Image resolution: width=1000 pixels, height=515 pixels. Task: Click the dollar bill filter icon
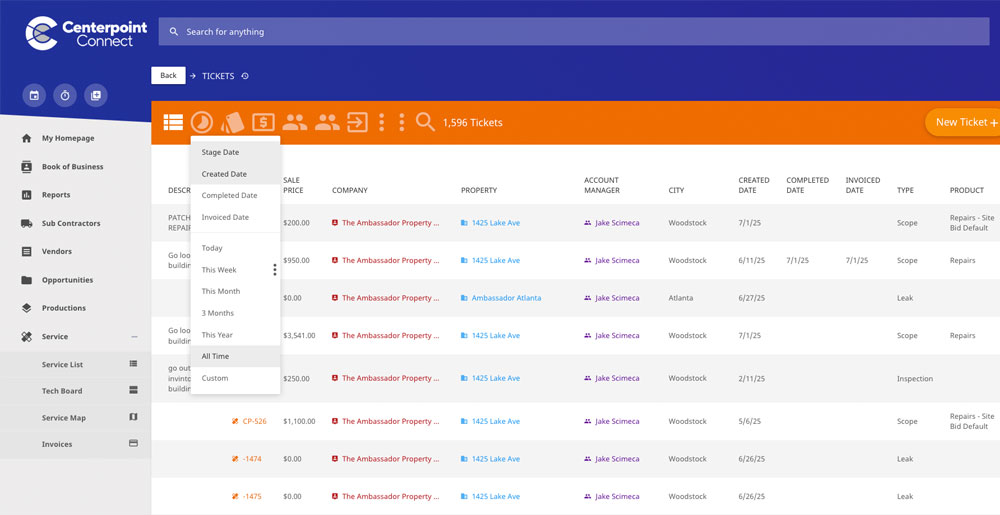[263, 122]
